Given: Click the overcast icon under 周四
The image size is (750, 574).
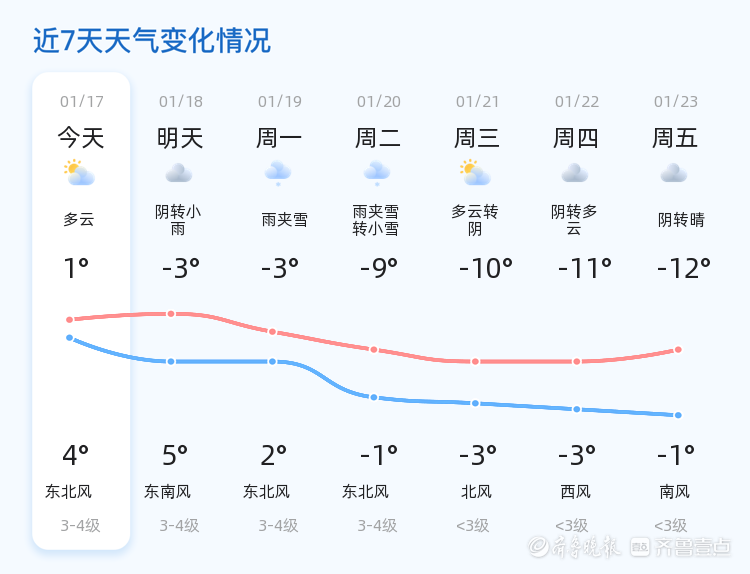Looking at the screenshot, I should (x=575, y=174).
